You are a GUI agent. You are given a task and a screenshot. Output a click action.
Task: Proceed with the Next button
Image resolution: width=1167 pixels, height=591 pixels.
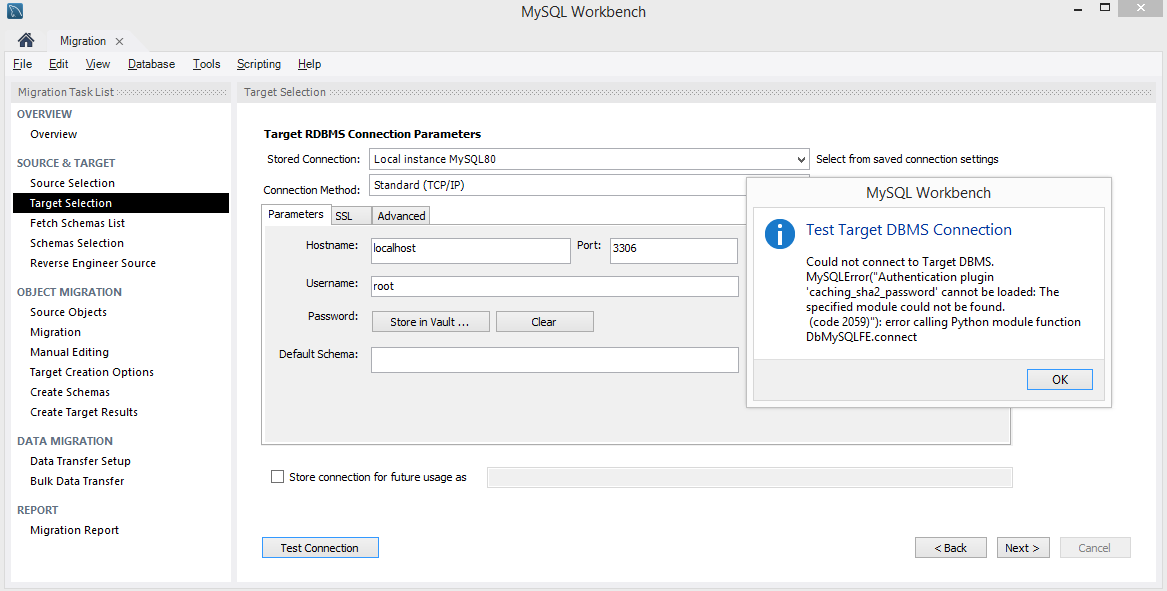(x=1023, y=548)
